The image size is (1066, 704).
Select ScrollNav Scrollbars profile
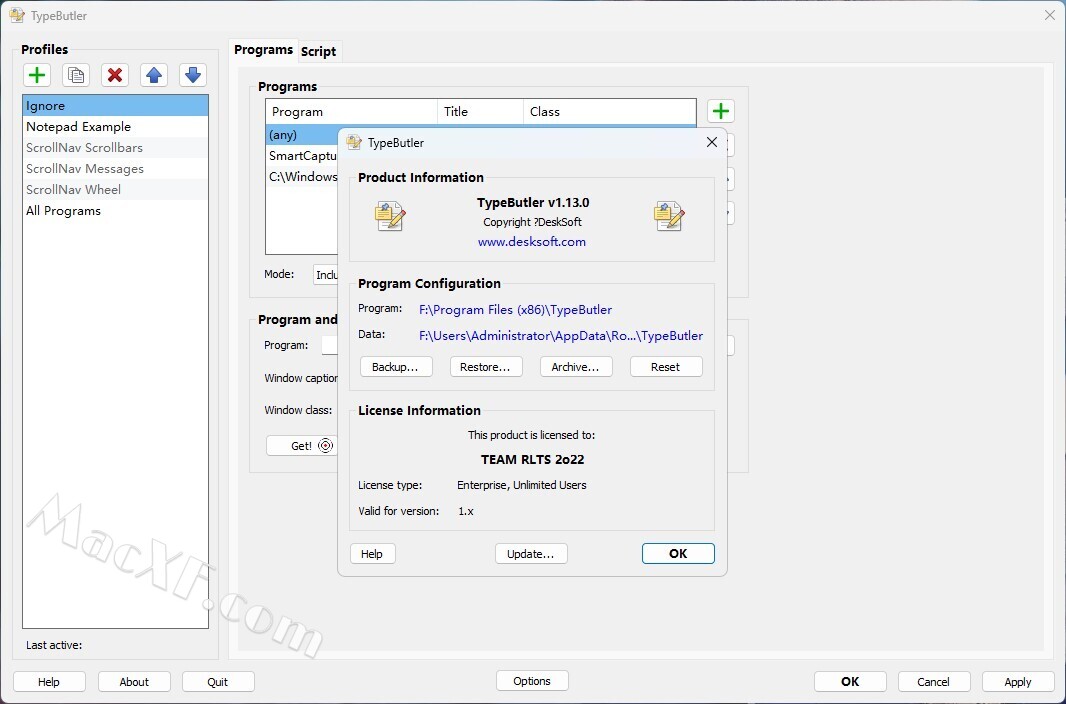tap(116, 147)
